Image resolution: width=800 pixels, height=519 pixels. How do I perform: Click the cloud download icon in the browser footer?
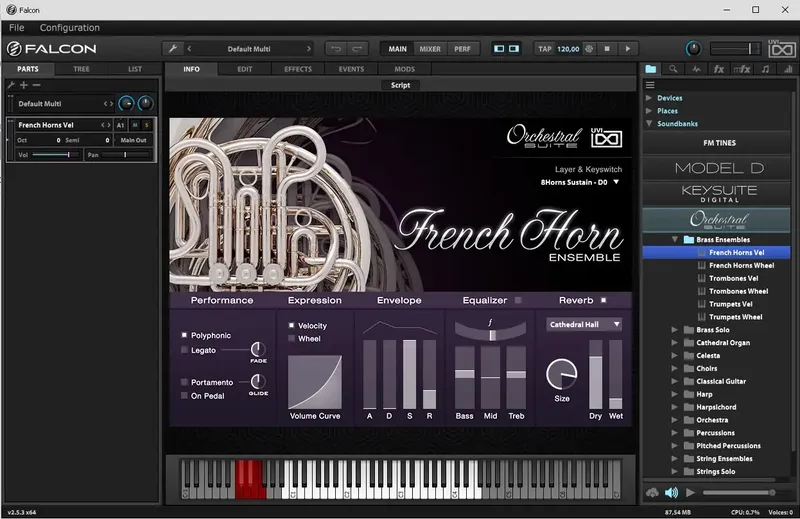click(x=652, y=492)
